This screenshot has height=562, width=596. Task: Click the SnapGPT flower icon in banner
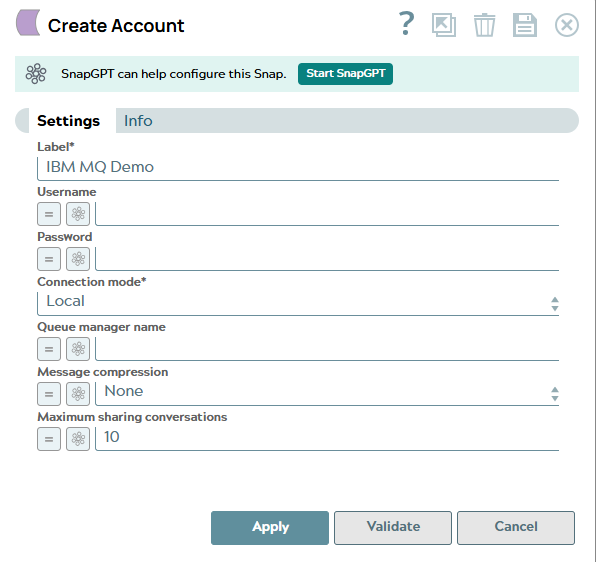point(36,73)
